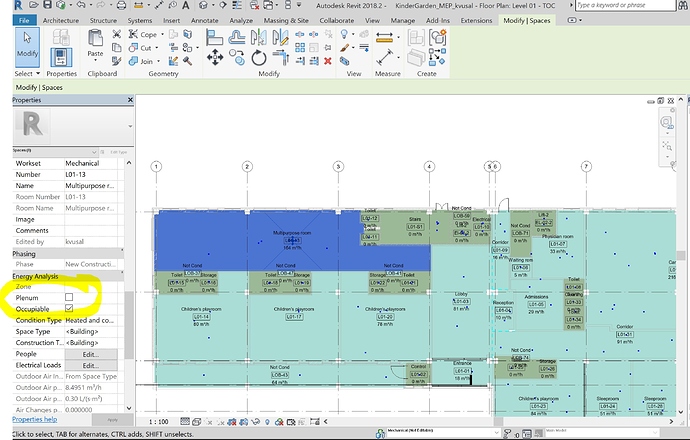The width and height of the screenshot is (690, 440).
Task: Switch to the Analyze tab
Action: pyautogui.click(x=241, y=20)
